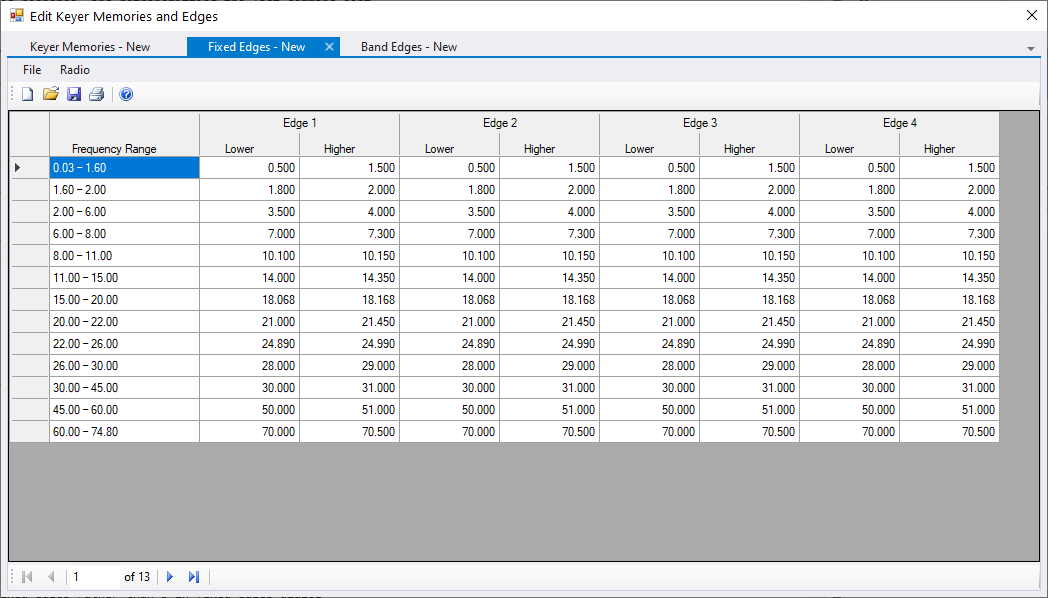Select the 26.00 – 30.00 frequency range cell
This screenshot has width=1048, height=598.
click(124, 366)
